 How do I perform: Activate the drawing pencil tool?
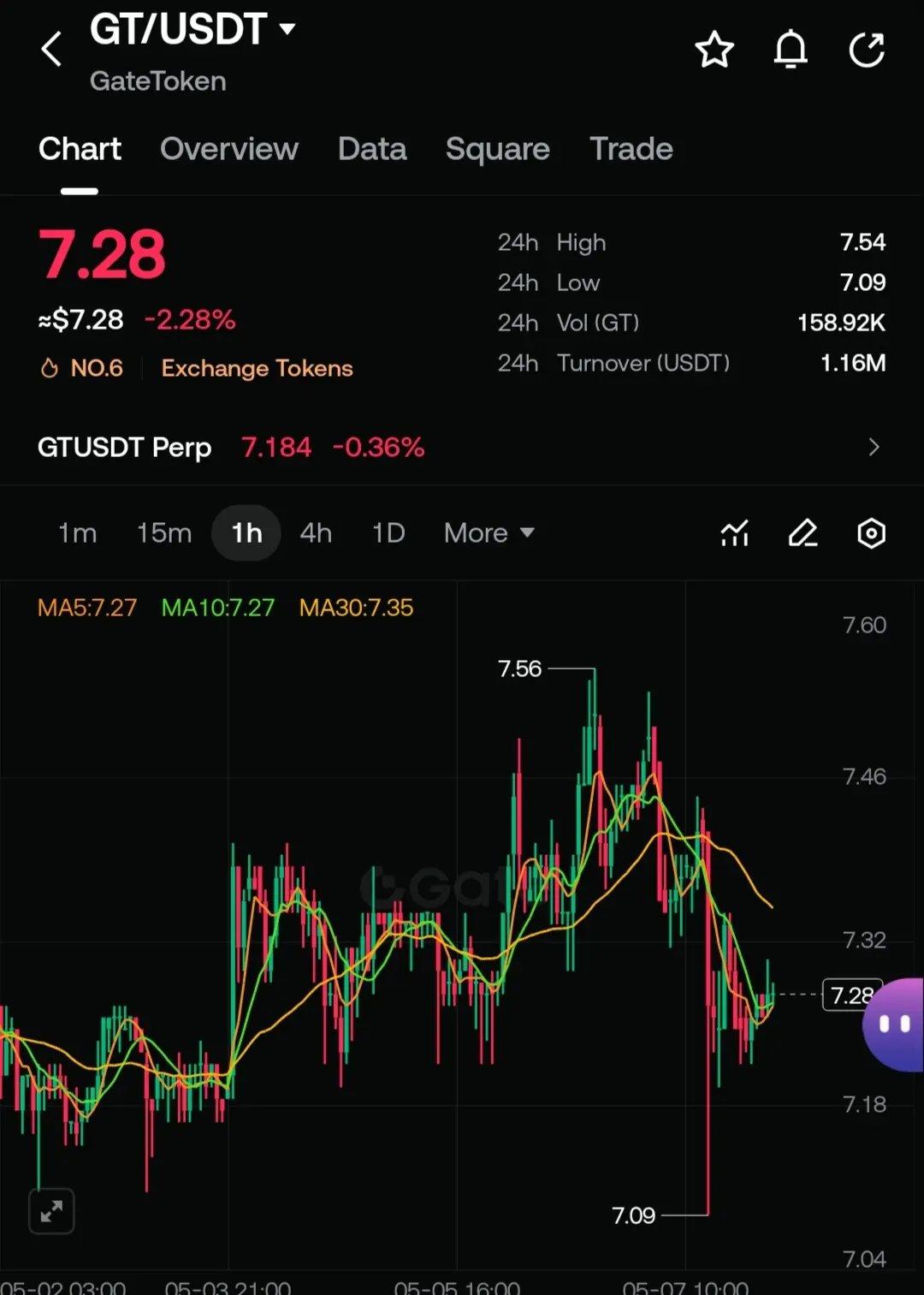[x=803, y=533]
